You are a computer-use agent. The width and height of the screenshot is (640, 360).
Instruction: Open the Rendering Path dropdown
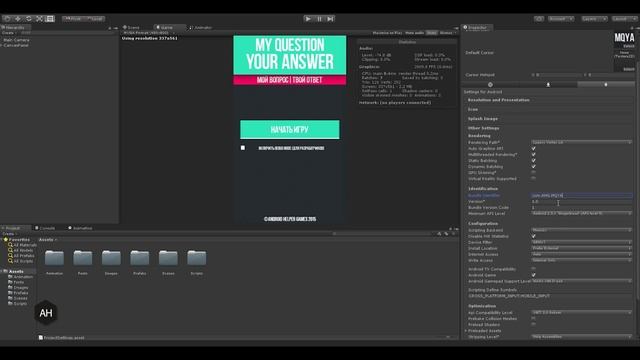[582, 142]
